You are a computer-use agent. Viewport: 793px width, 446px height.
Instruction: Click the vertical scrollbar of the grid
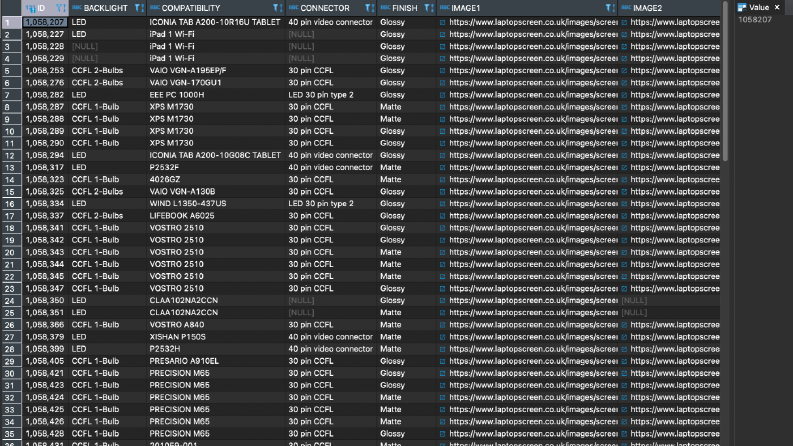725,81
